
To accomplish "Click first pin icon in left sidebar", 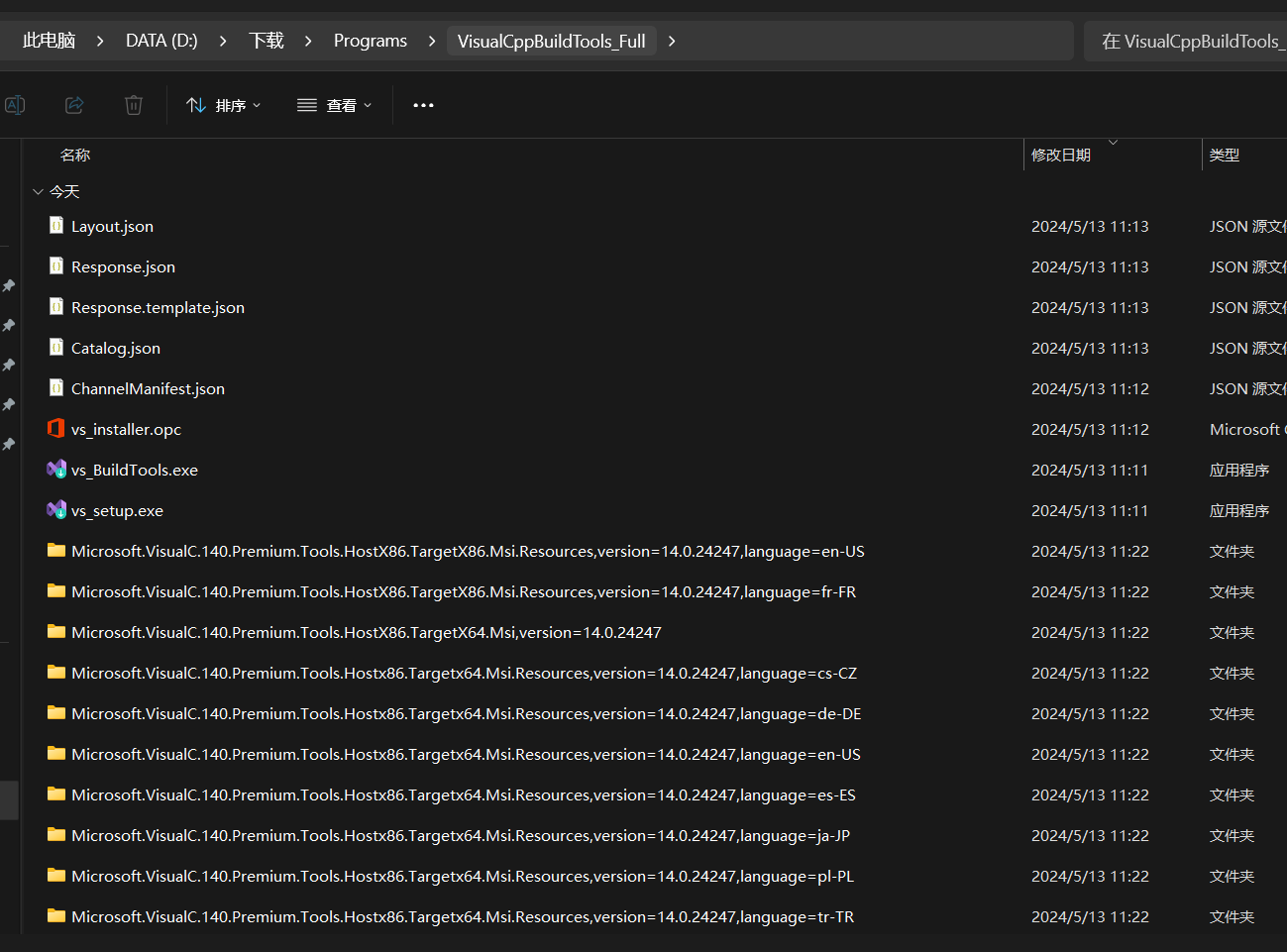I will coord(9,285).
